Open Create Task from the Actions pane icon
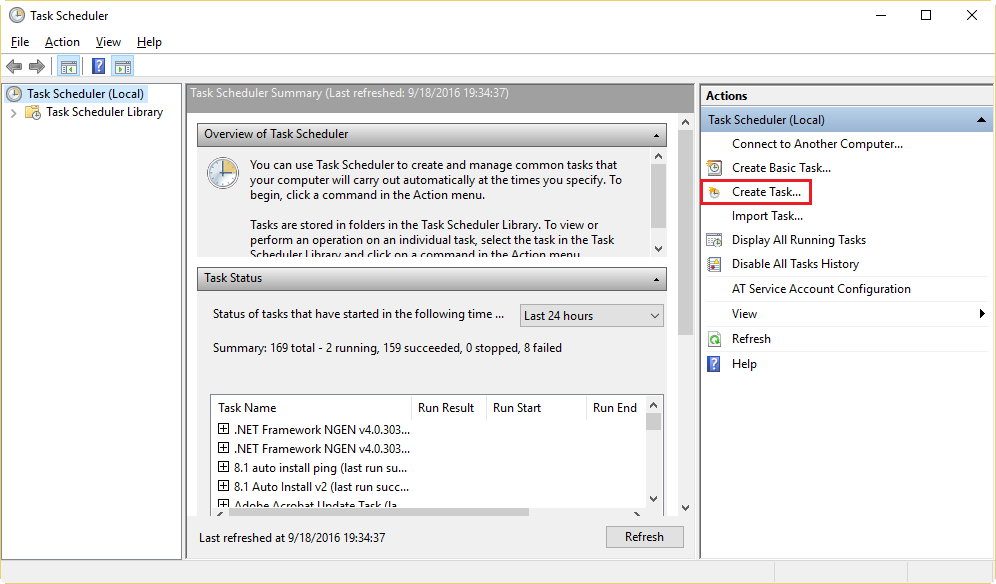This screenshot has height=584, width=996. (714, 191)
